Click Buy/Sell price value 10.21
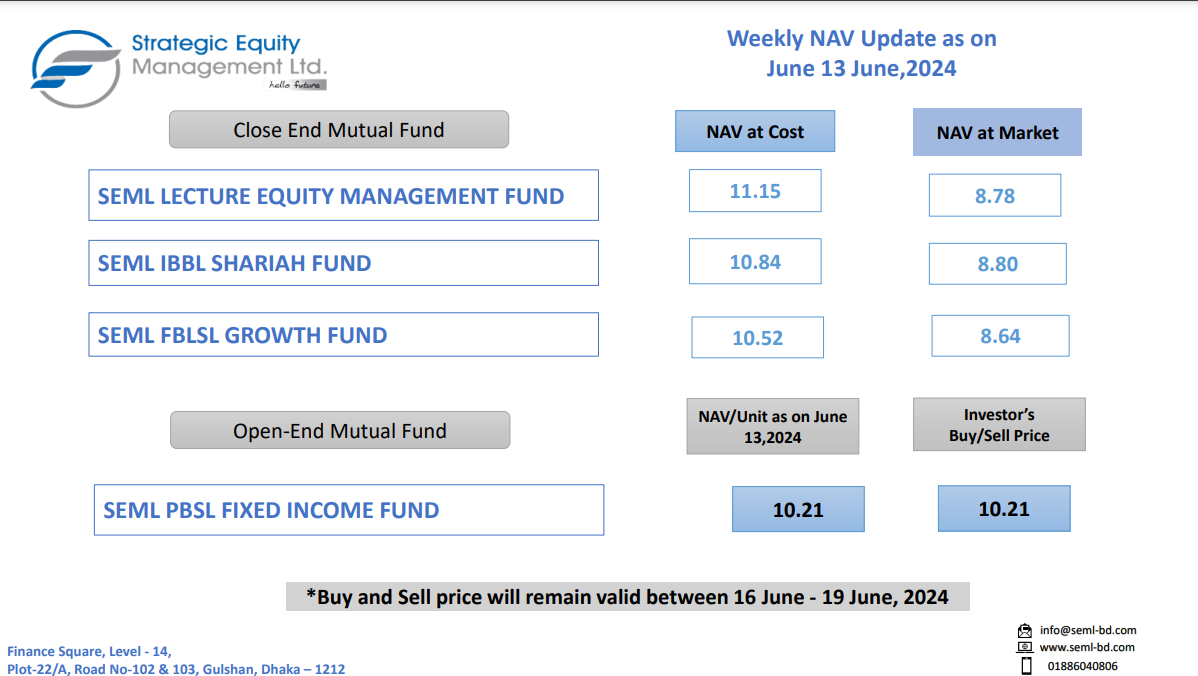 coord(1004,508)
